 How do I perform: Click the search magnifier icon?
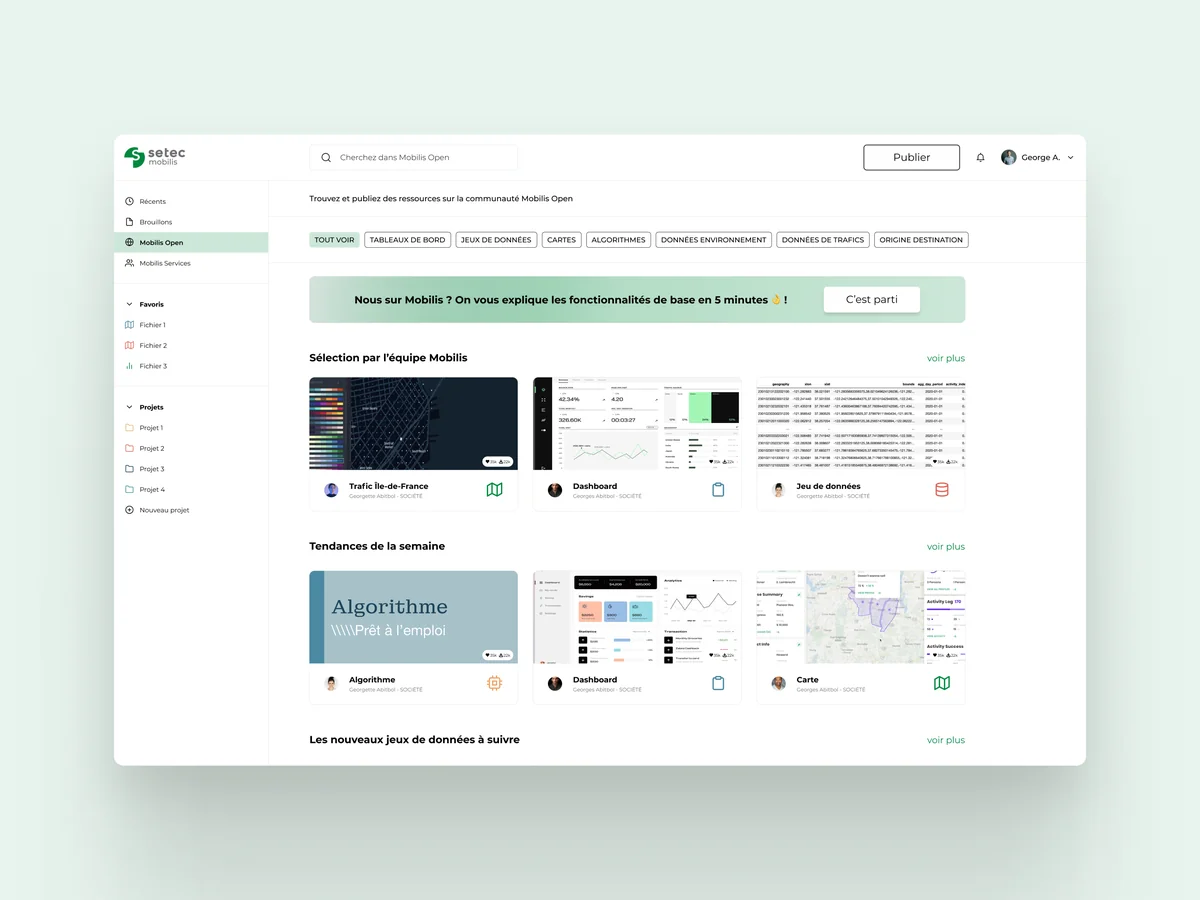point(326,158)
